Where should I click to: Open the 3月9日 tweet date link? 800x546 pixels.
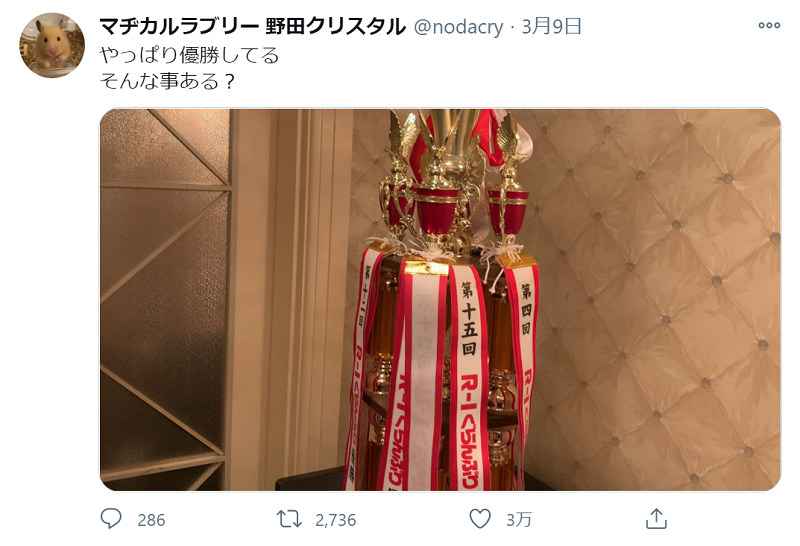pyautogui.click(x=551, y=26)
